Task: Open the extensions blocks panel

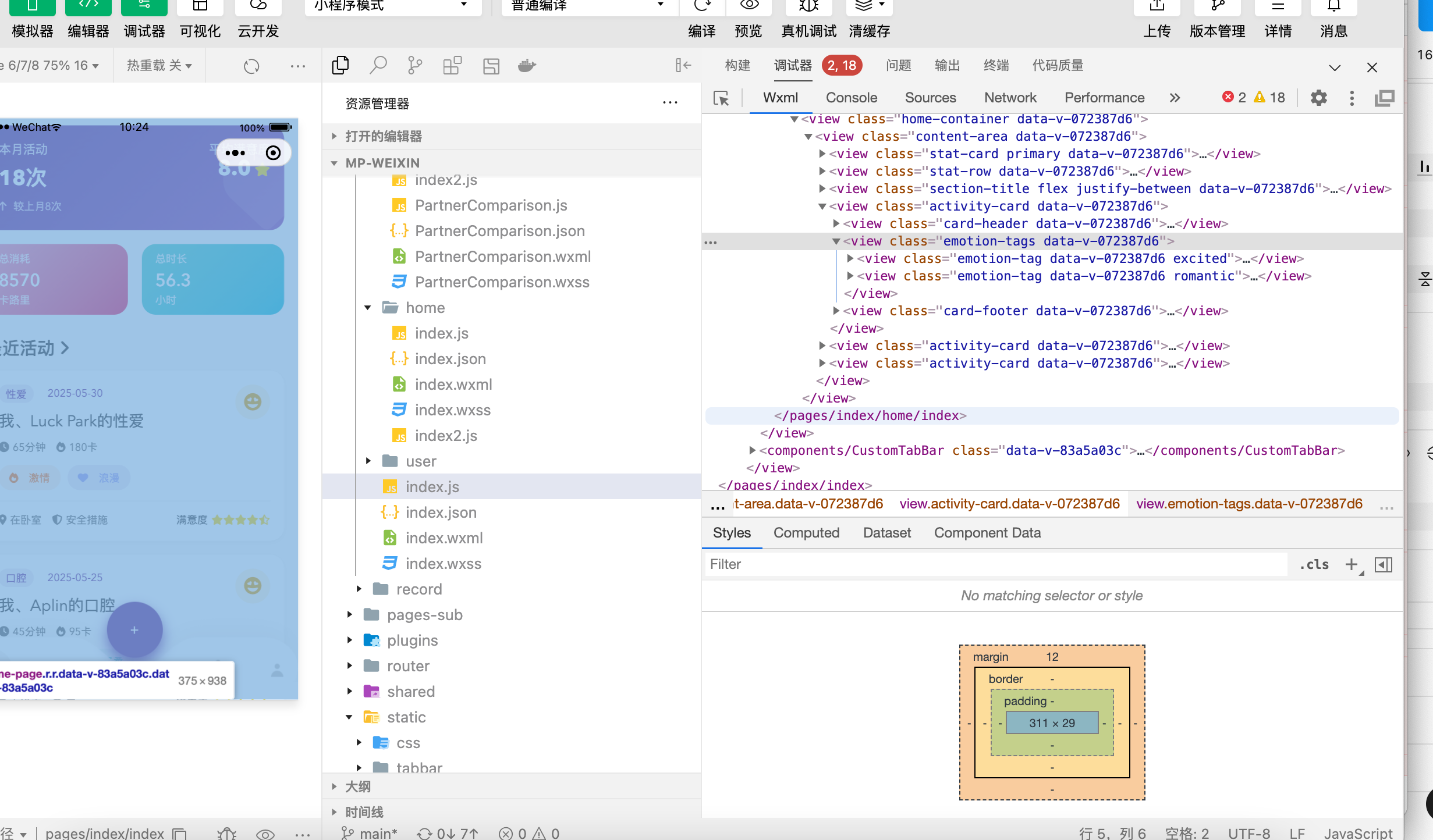Action: (x=452, y=66)
